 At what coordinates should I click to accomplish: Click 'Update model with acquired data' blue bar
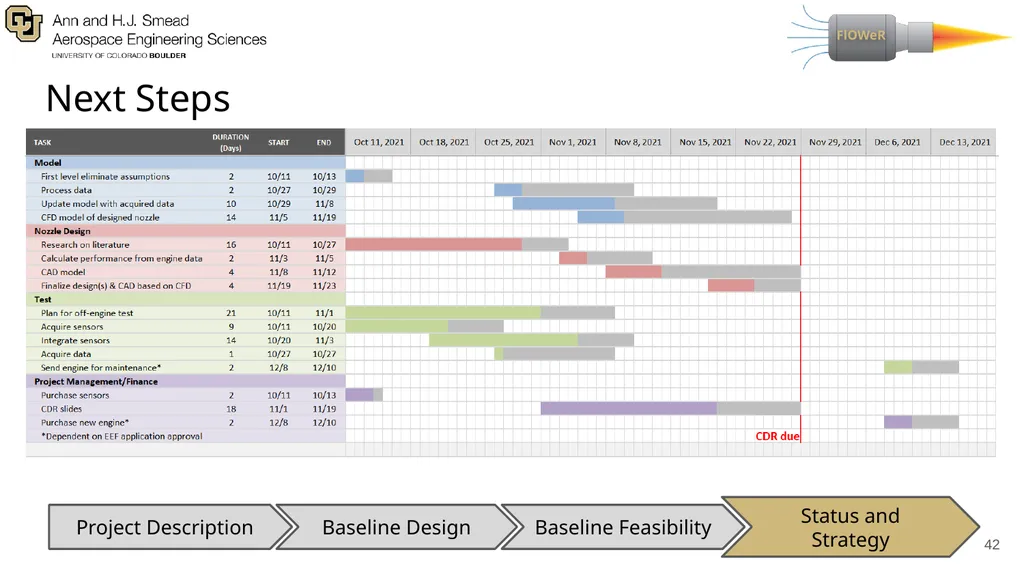pos(564,204)
